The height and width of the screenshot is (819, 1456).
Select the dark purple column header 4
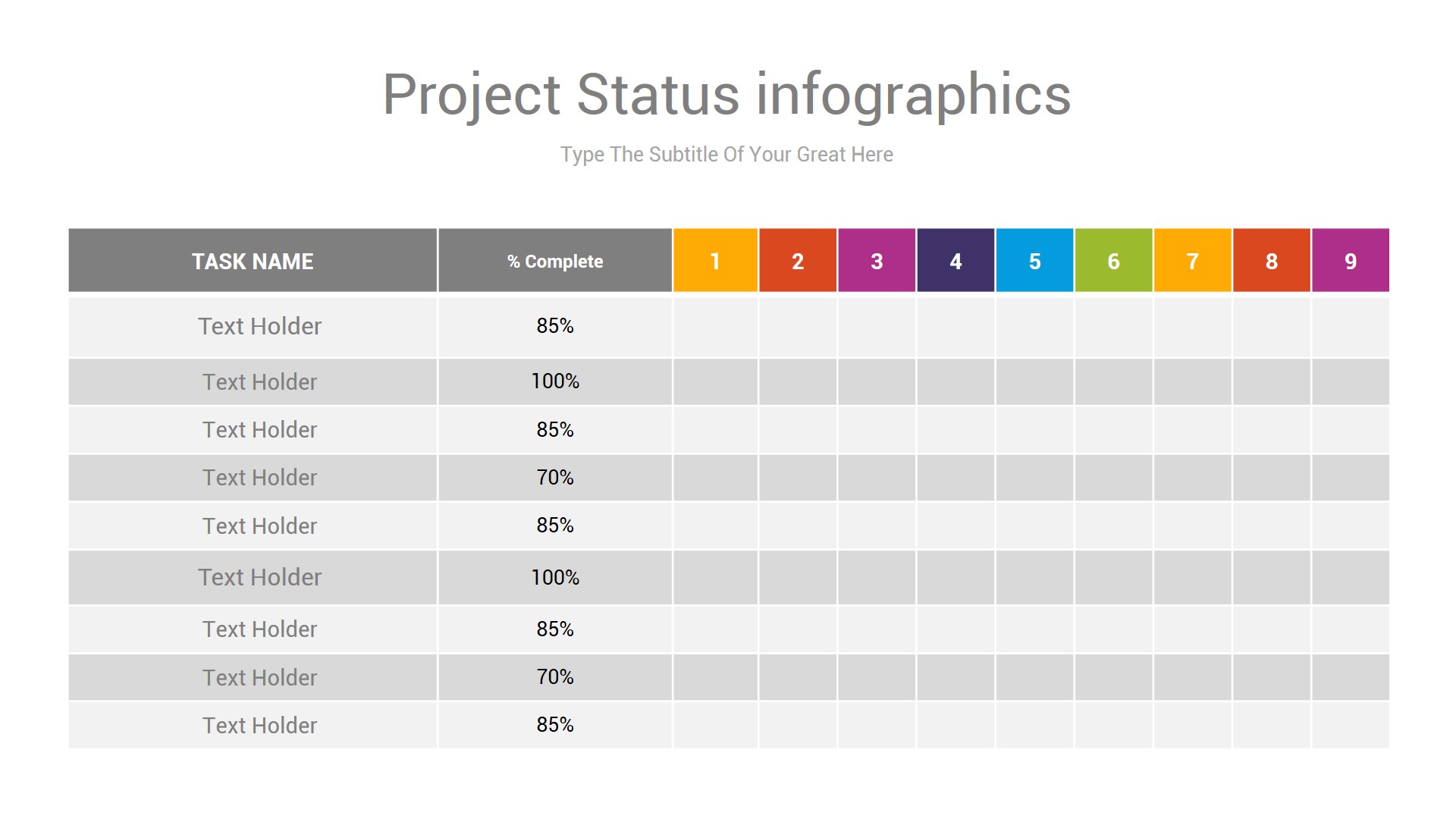(x=955, y=260)
